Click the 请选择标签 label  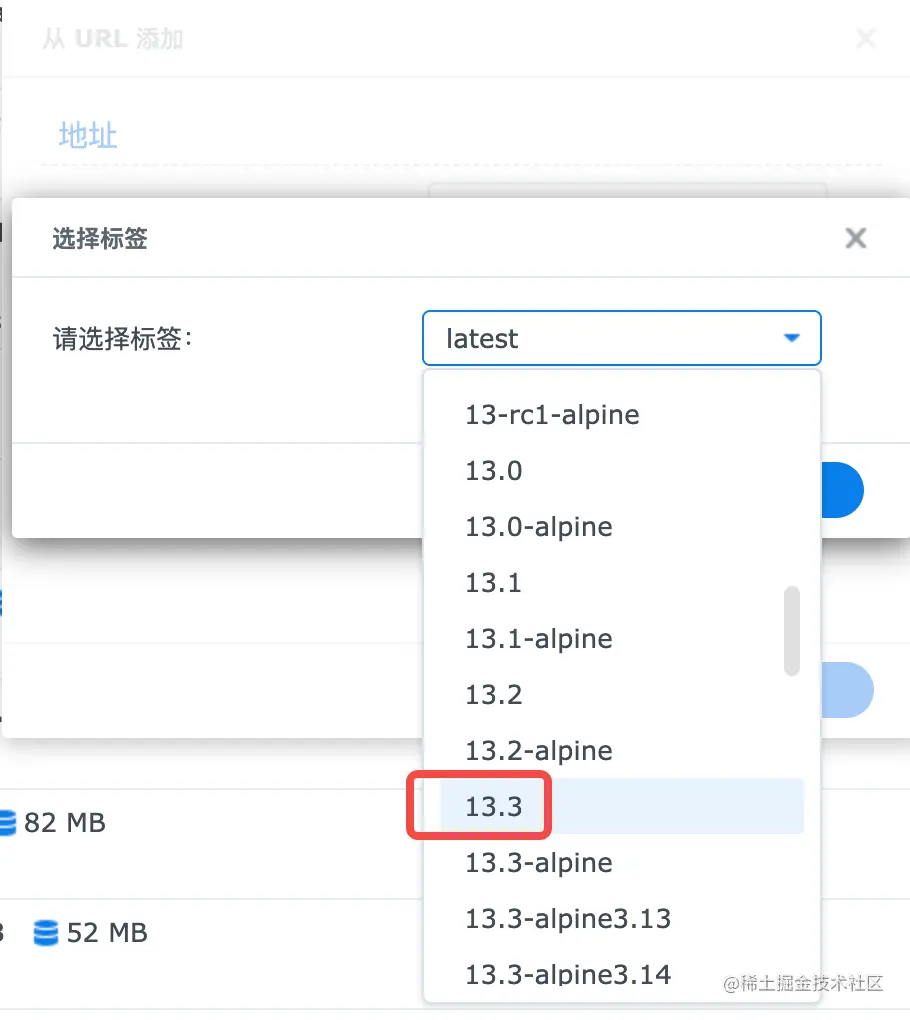tap(122, 339)
